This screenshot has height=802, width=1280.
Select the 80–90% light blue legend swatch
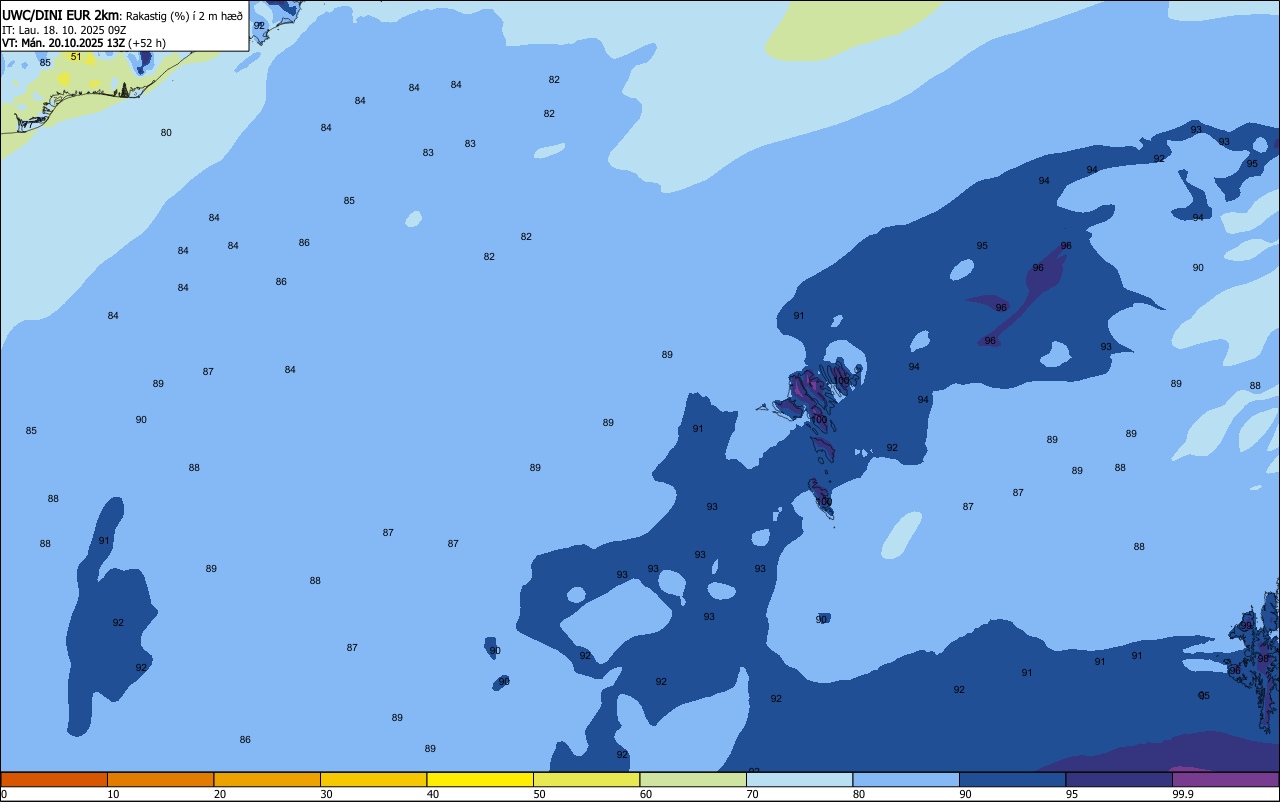click(x=906, y=779)
